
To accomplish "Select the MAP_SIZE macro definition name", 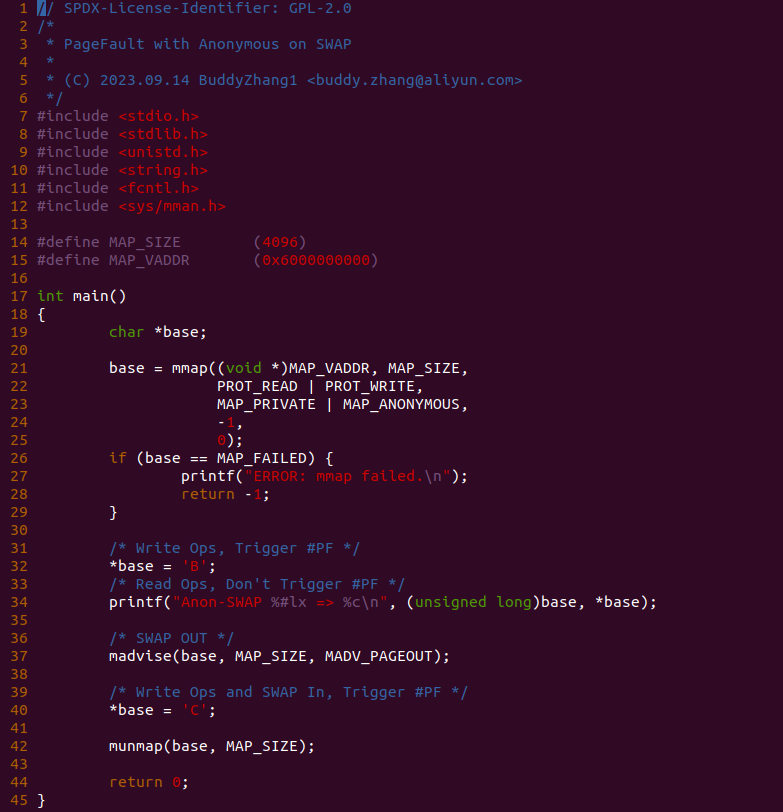I will coord(144,242).
